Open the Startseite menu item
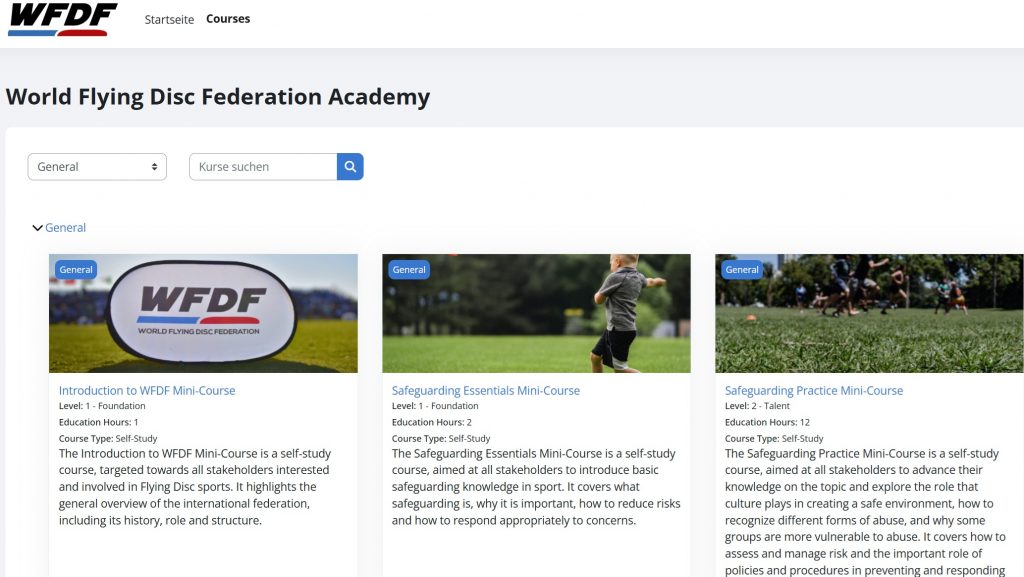 169,20
